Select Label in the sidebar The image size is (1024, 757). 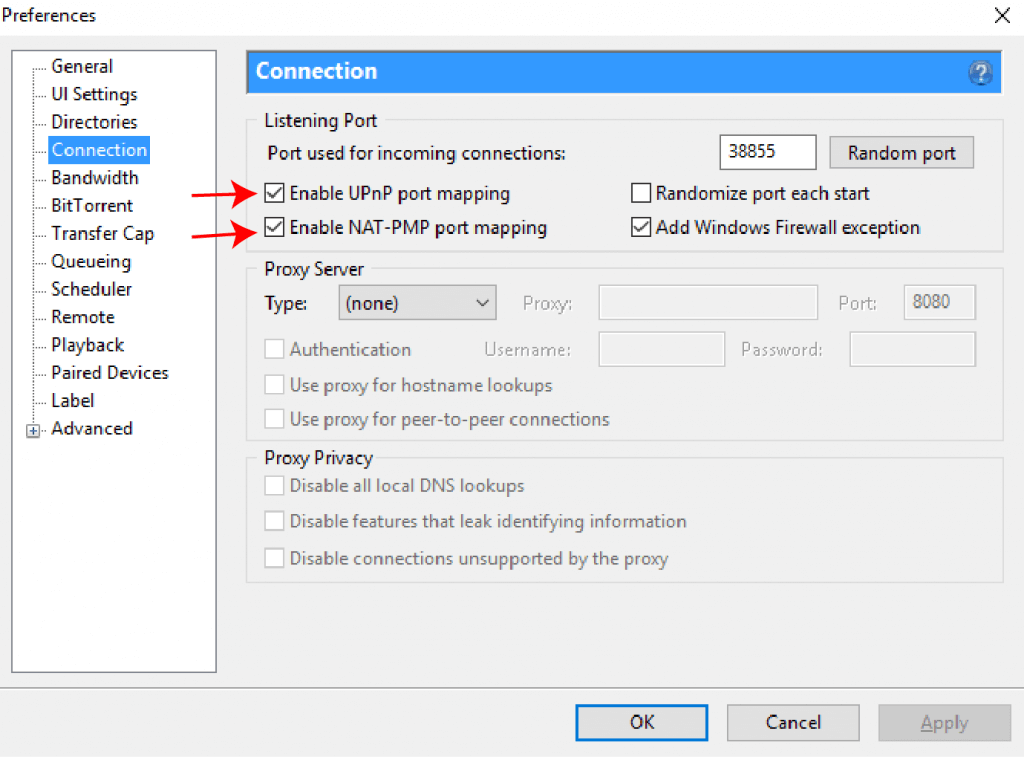point(72,401)
